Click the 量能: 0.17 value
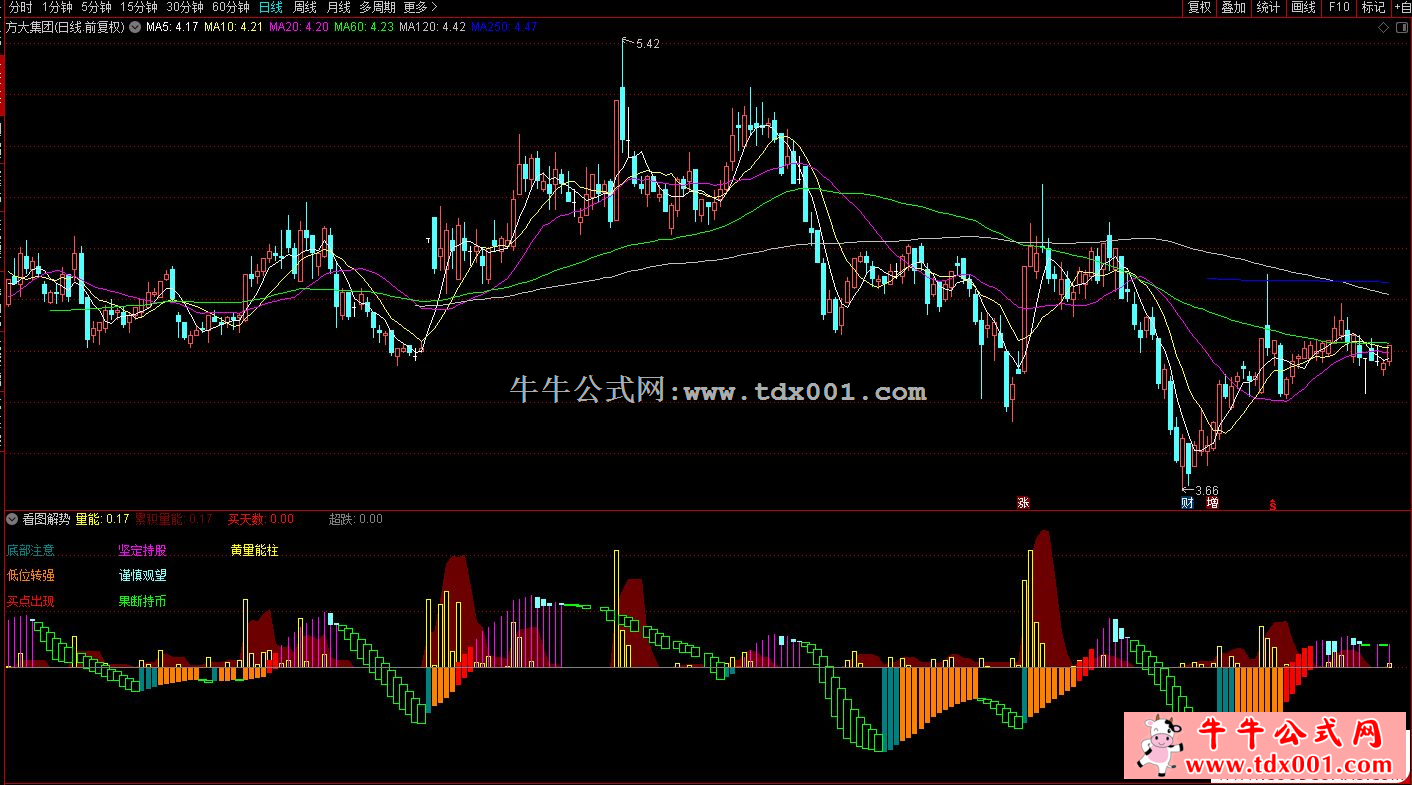1412x785 pixels. [x=103, y=518]
